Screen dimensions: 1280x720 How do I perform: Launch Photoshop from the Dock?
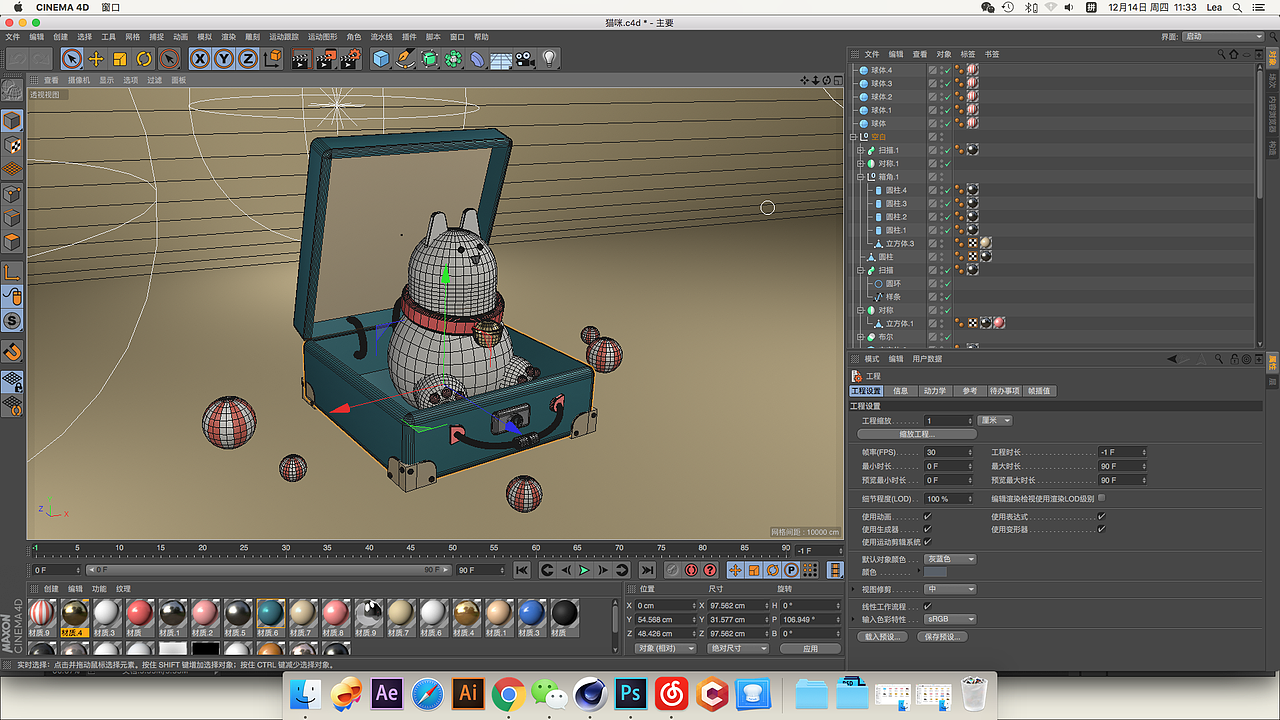tap(631, 693)
